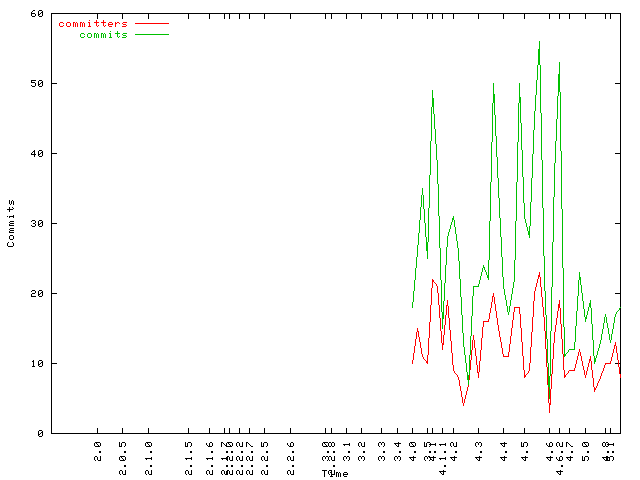Viewport: 640px width, 480px height.
Task: Click the tallest green commits peak
Action: coord(539,43)
